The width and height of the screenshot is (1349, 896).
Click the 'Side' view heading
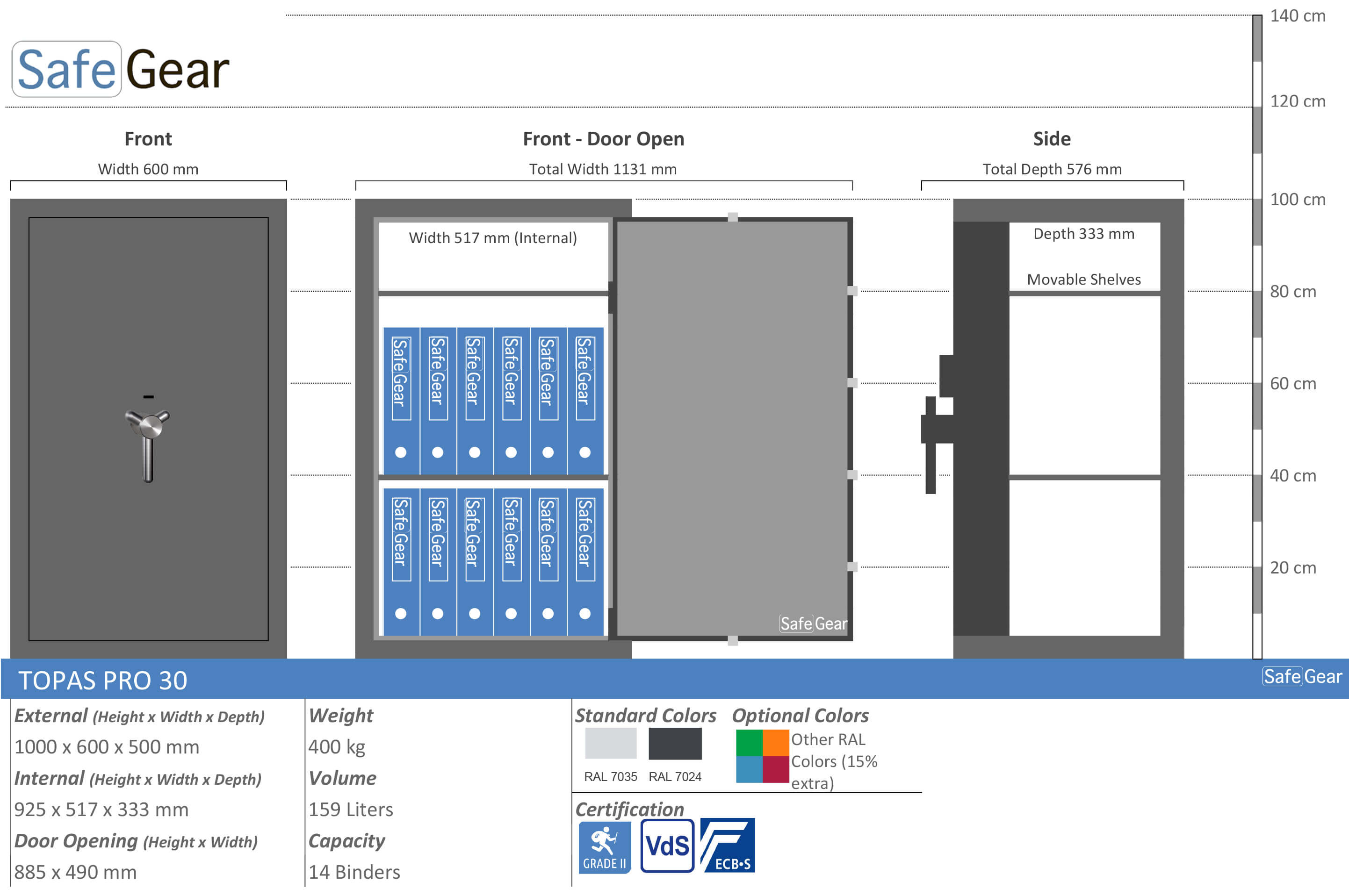pyautogui.click(x=1052, y=139)
